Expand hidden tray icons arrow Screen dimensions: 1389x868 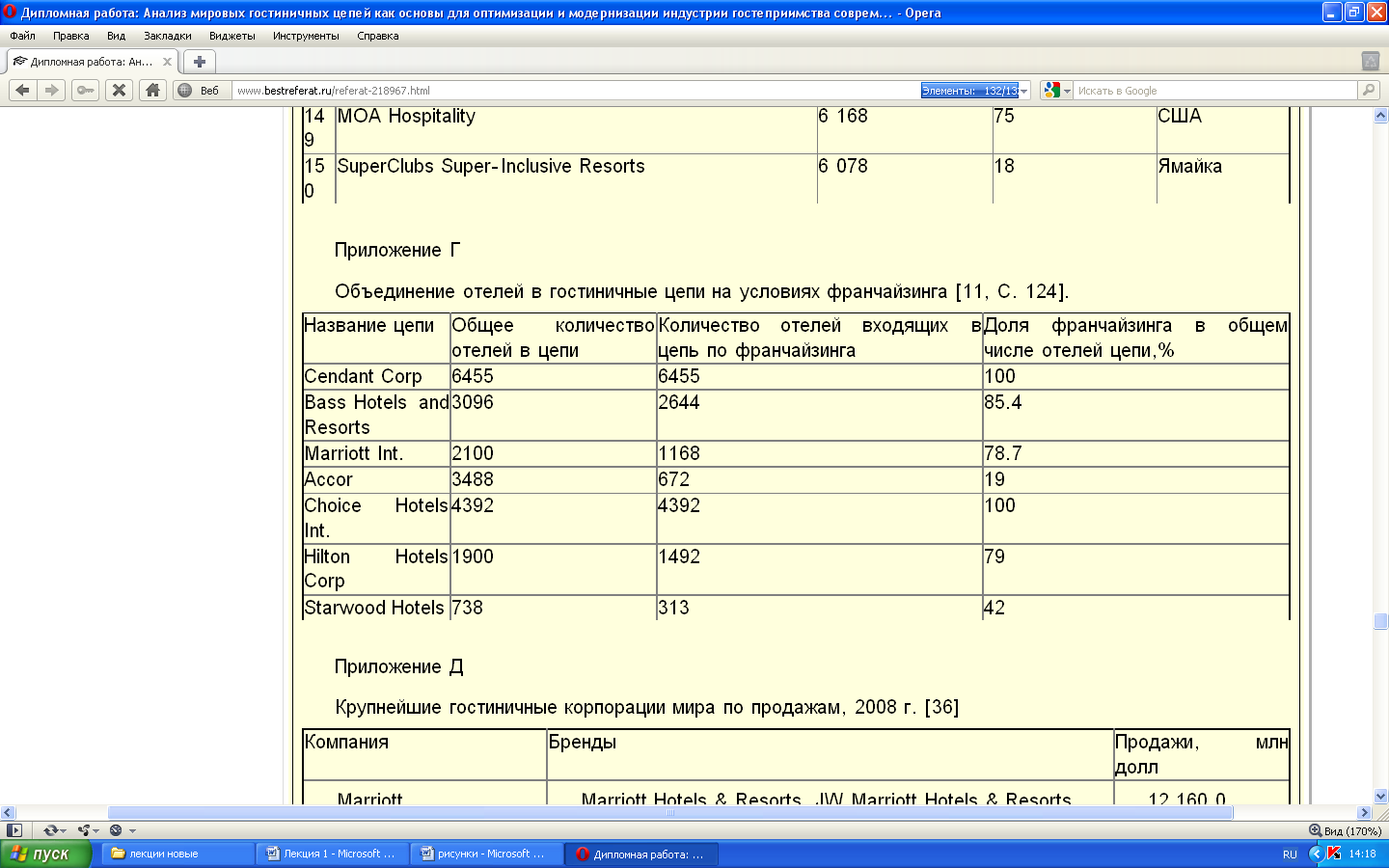(x=1315, y=854)
